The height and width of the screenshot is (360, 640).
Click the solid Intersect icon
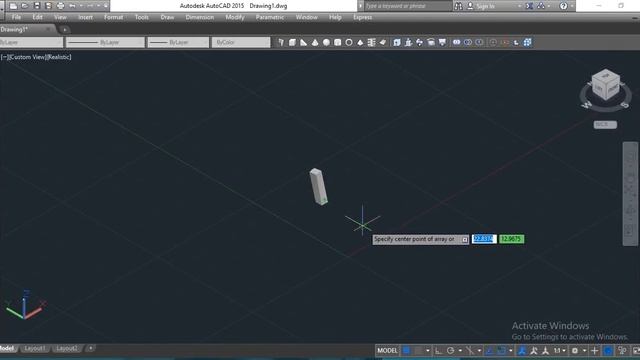coord(479,42)
